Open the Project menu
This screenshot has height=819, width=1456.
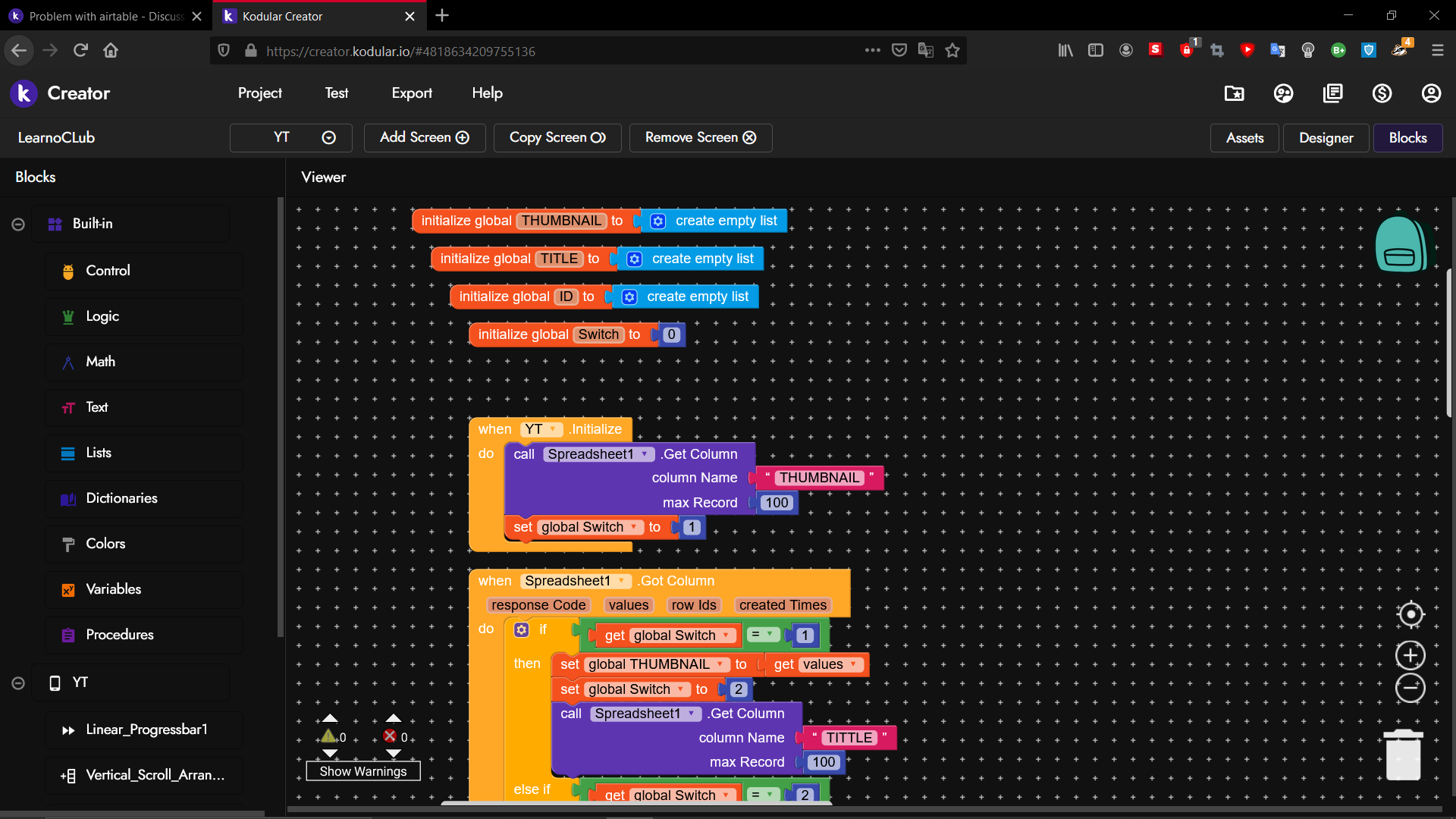(259, 93)
